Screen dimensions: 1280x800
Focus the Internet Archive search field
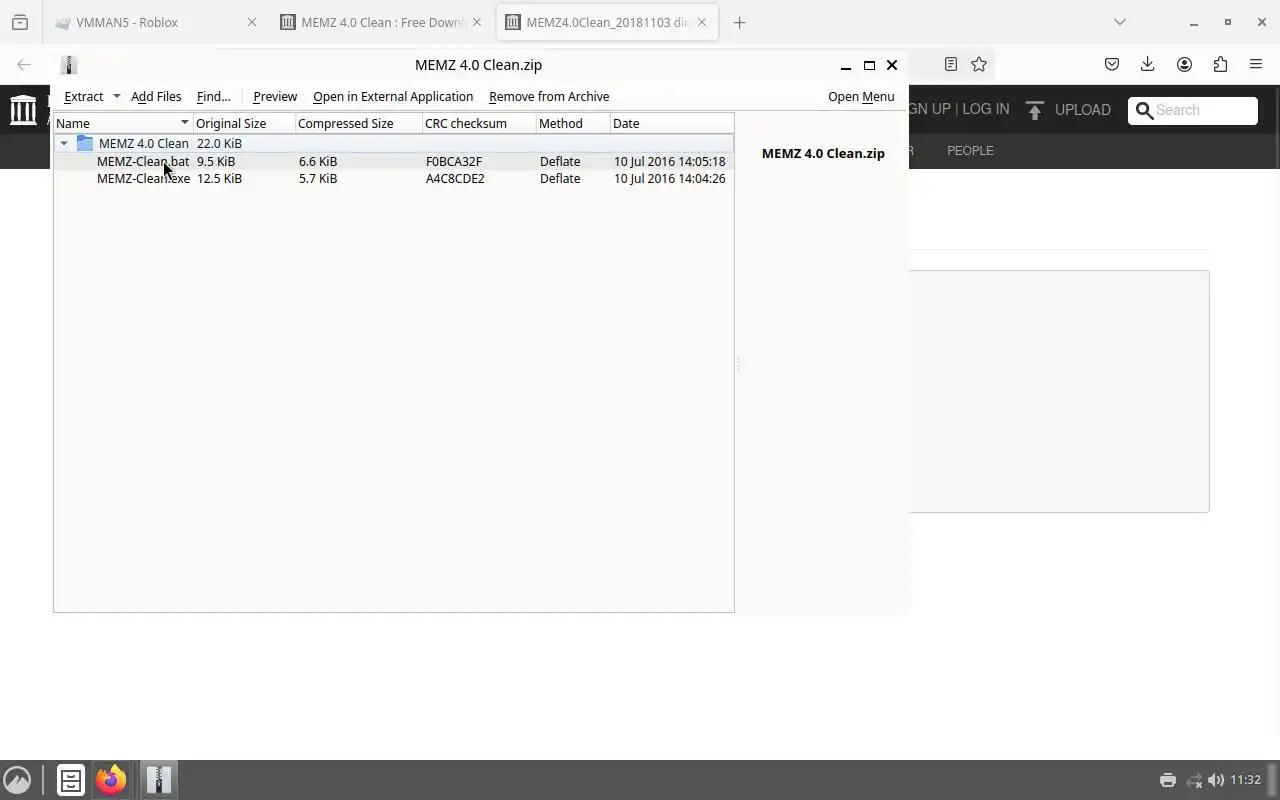(x=1193, y=110)
